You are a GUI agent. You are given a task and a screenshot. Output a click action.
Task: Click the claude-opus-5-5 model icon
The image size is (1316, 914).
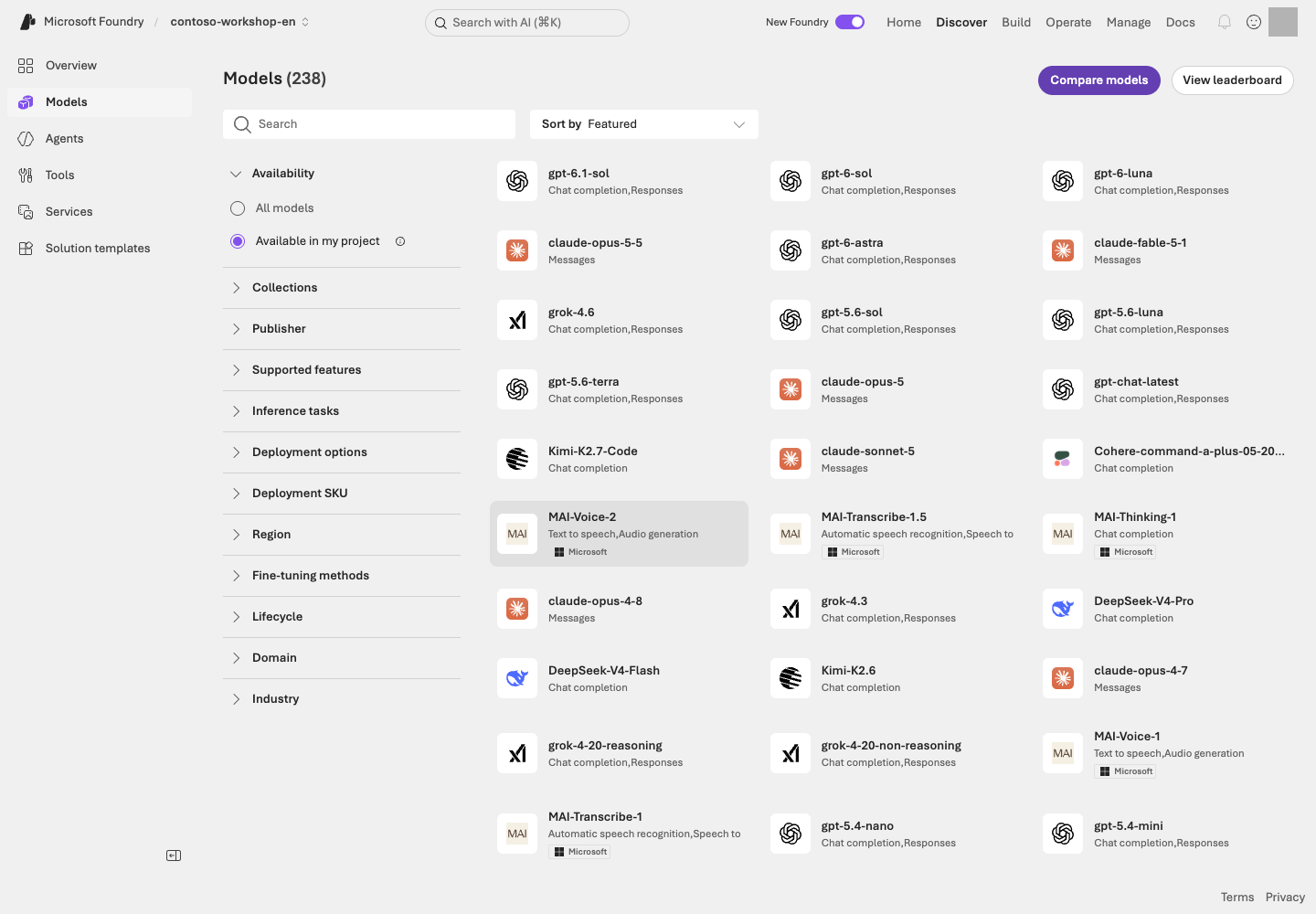pyautogui.click(x=517, y=250)
